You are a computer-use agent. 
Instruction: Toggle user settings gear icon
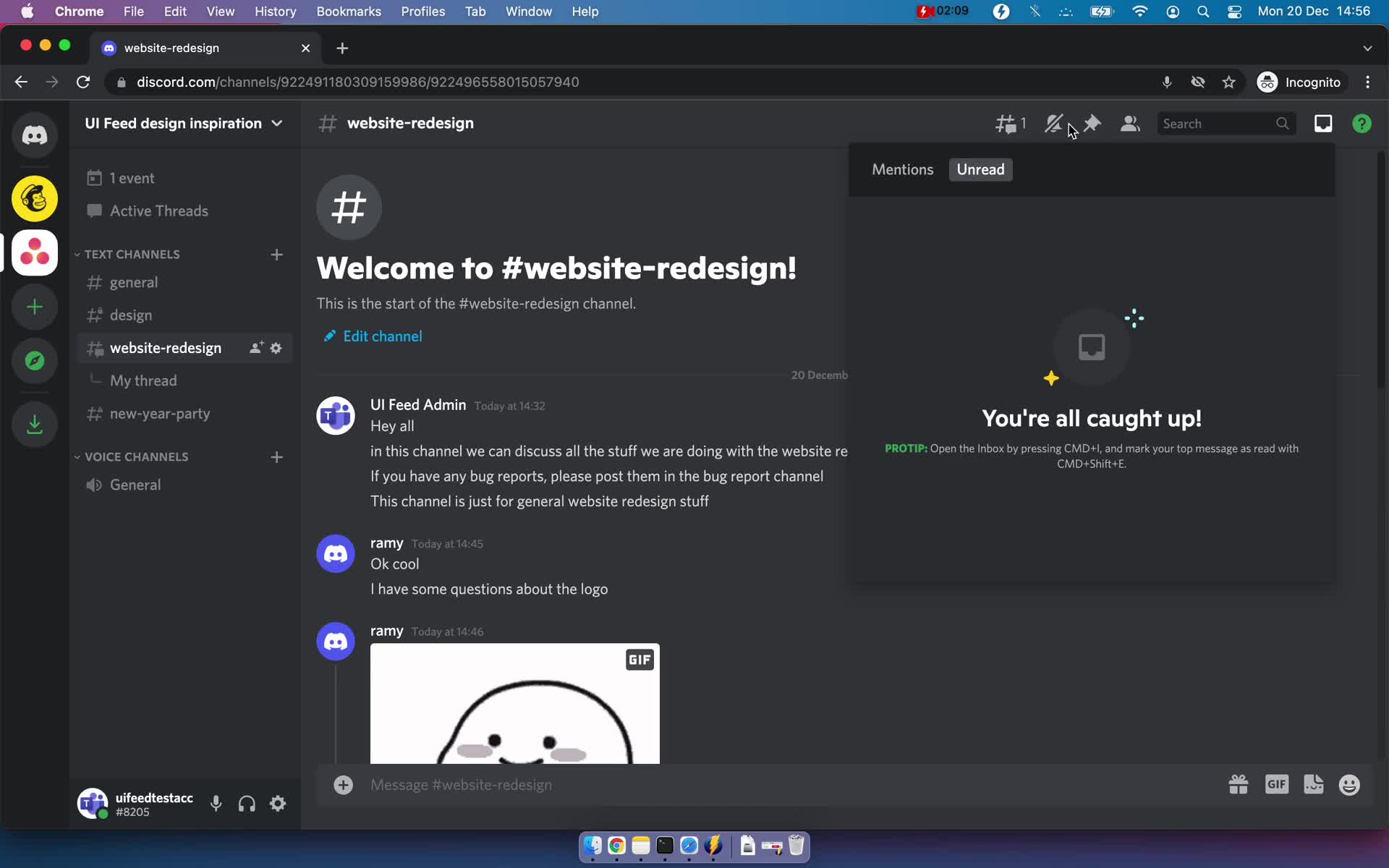pos(278,804)
